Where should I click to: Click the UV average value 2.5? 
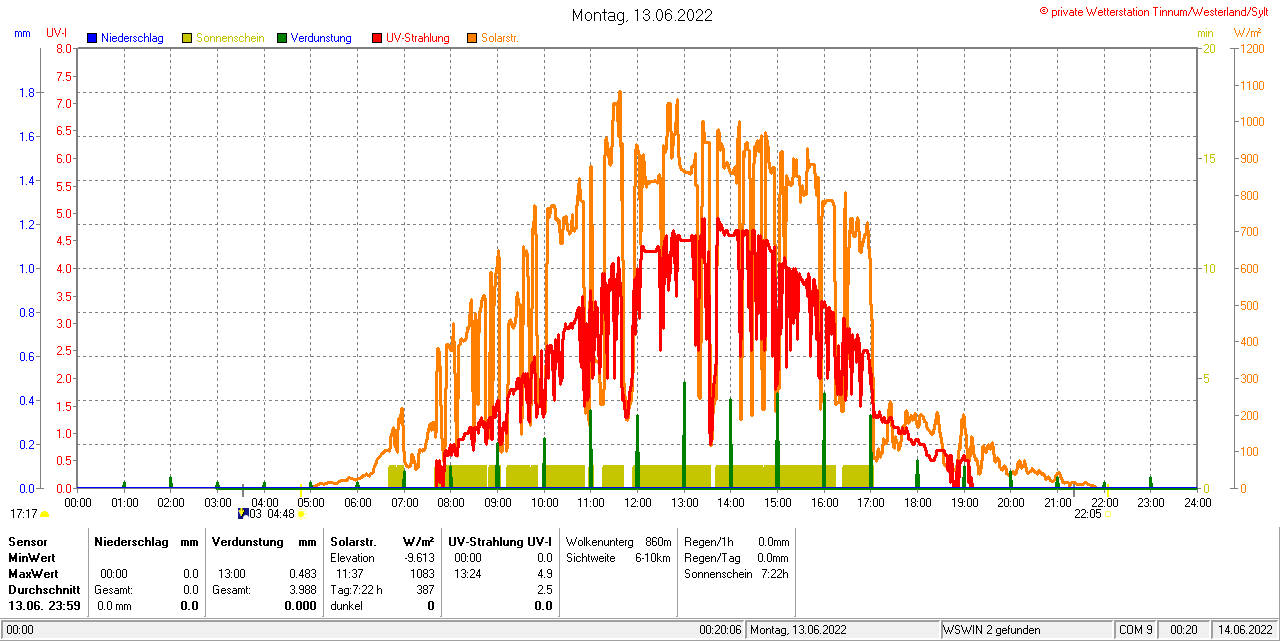(x=544, y=589)
